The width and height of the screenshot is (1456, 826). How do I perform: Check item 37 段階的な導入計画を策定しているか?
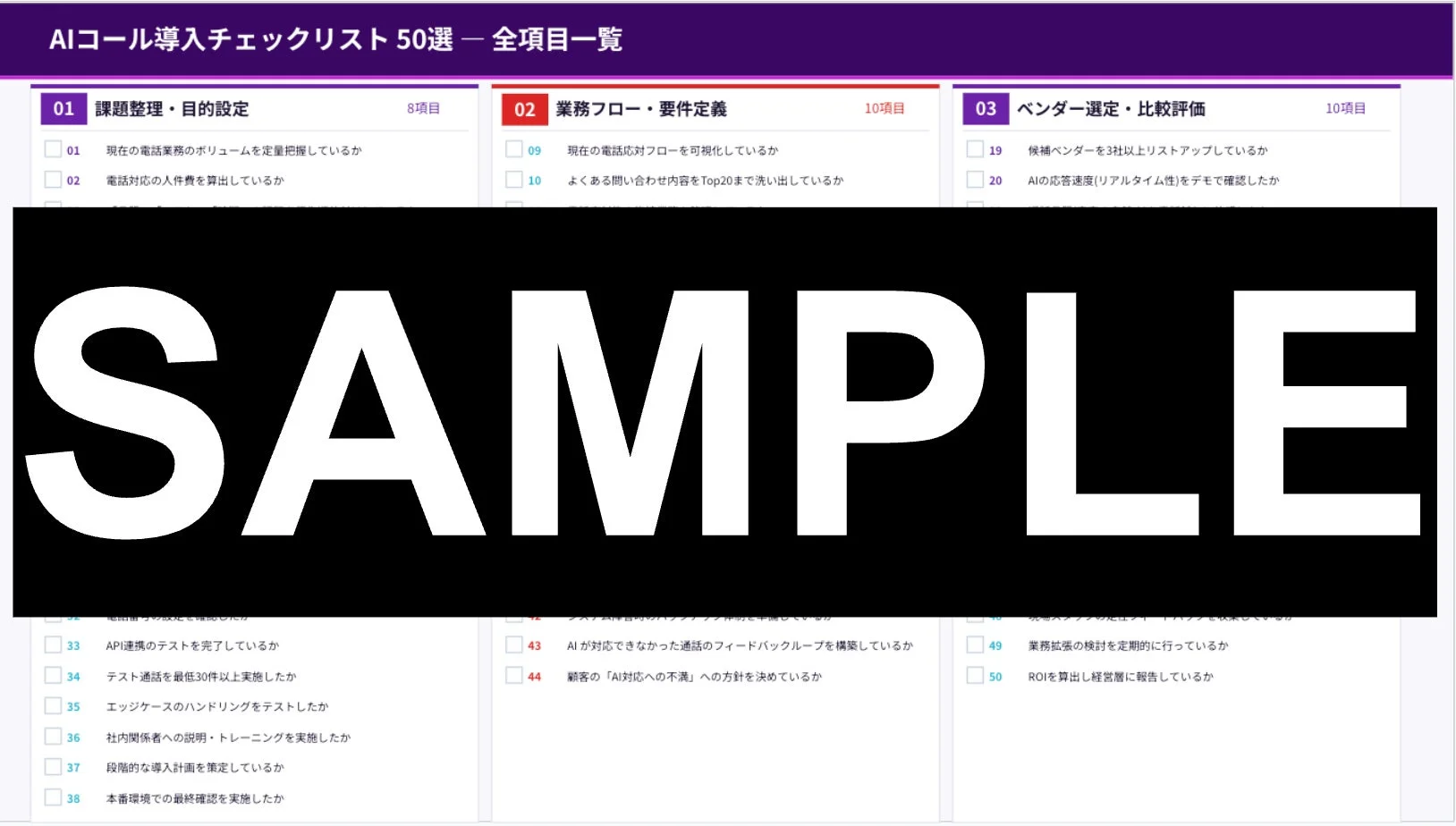click(x=54, y=767)
